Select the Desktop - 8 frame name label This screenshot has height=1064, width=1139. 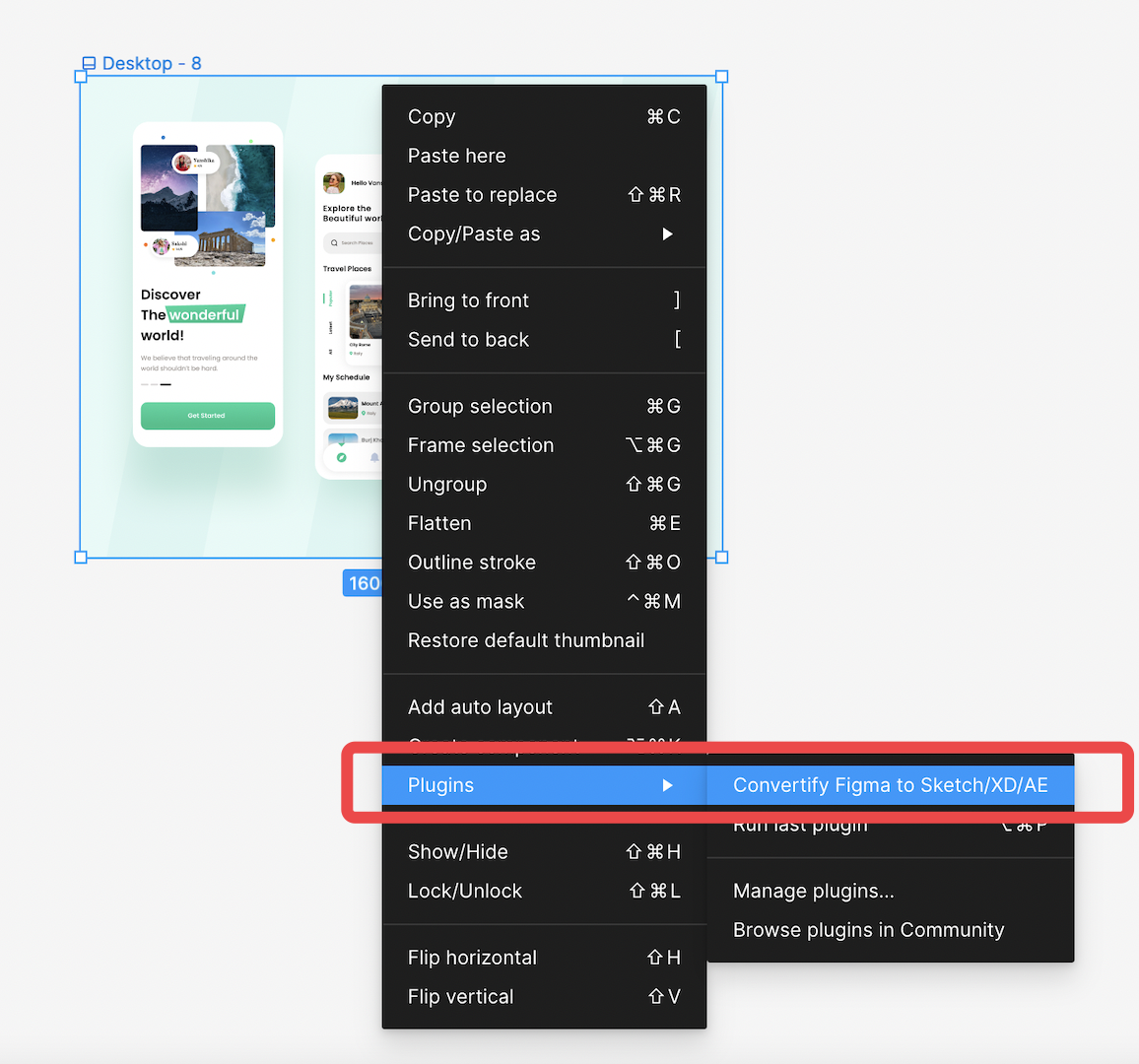coord(152,62)
